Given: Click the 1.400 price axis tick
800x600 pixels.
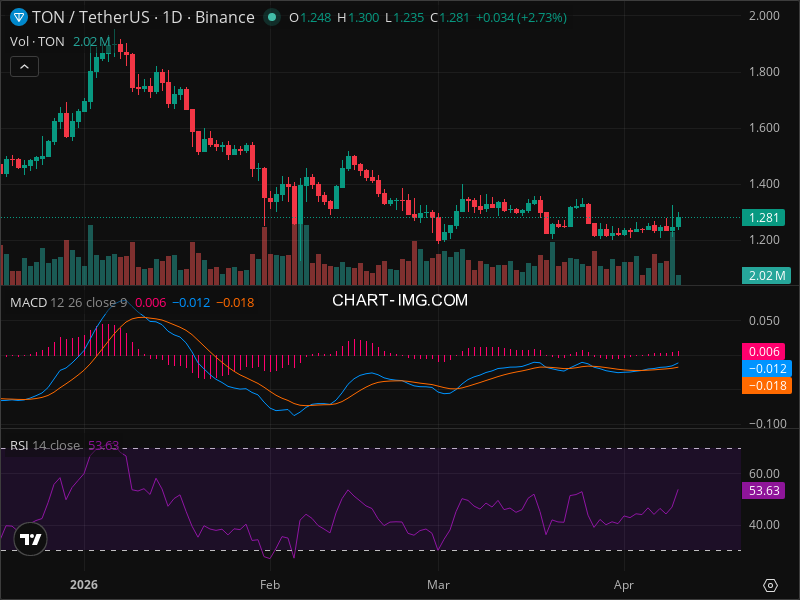Looking at the screenshot, I should tap(764, 184).
